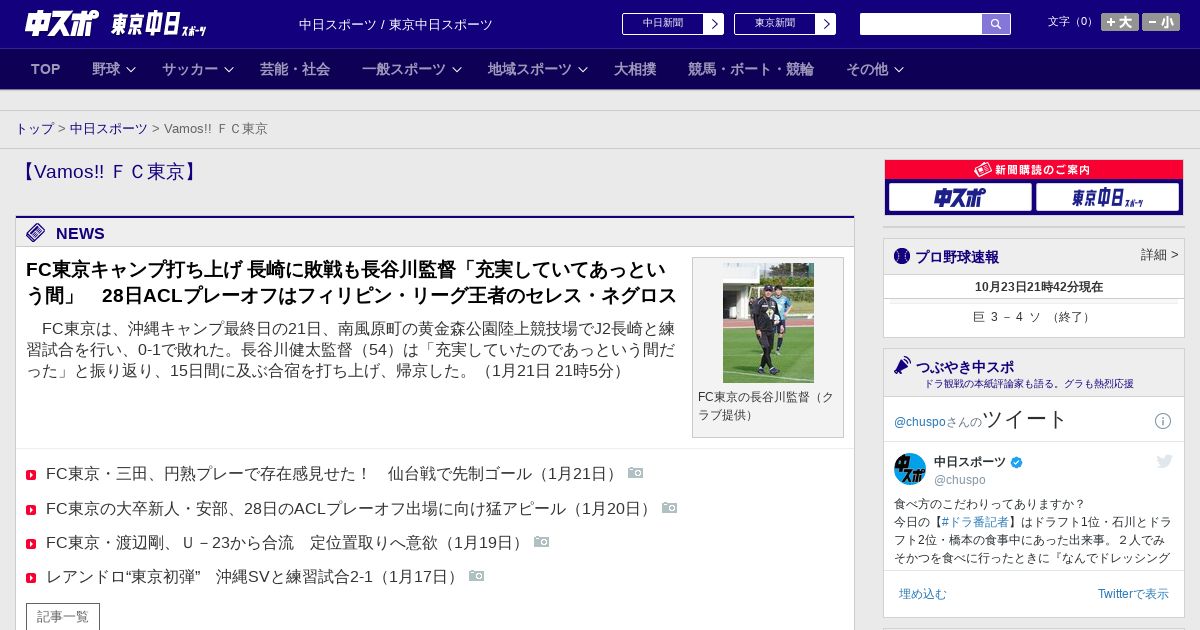
Task: Click the baseball icon beside プロ野球速報
Action: (x=902, y=256)
